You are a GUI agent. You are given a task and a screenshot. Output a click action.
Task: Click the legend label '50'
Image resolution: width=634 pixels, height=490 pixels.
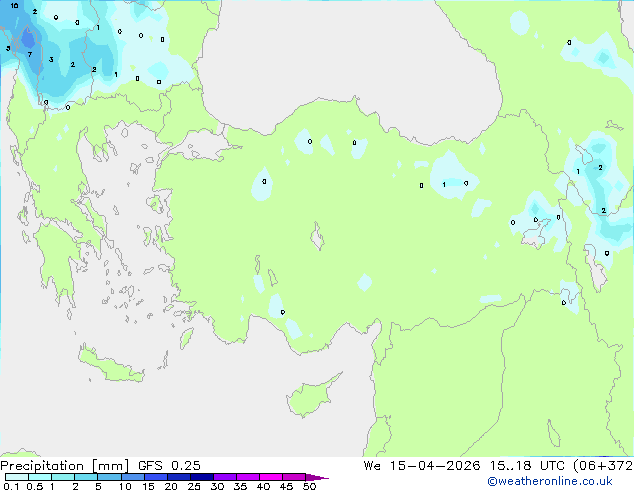309,486
